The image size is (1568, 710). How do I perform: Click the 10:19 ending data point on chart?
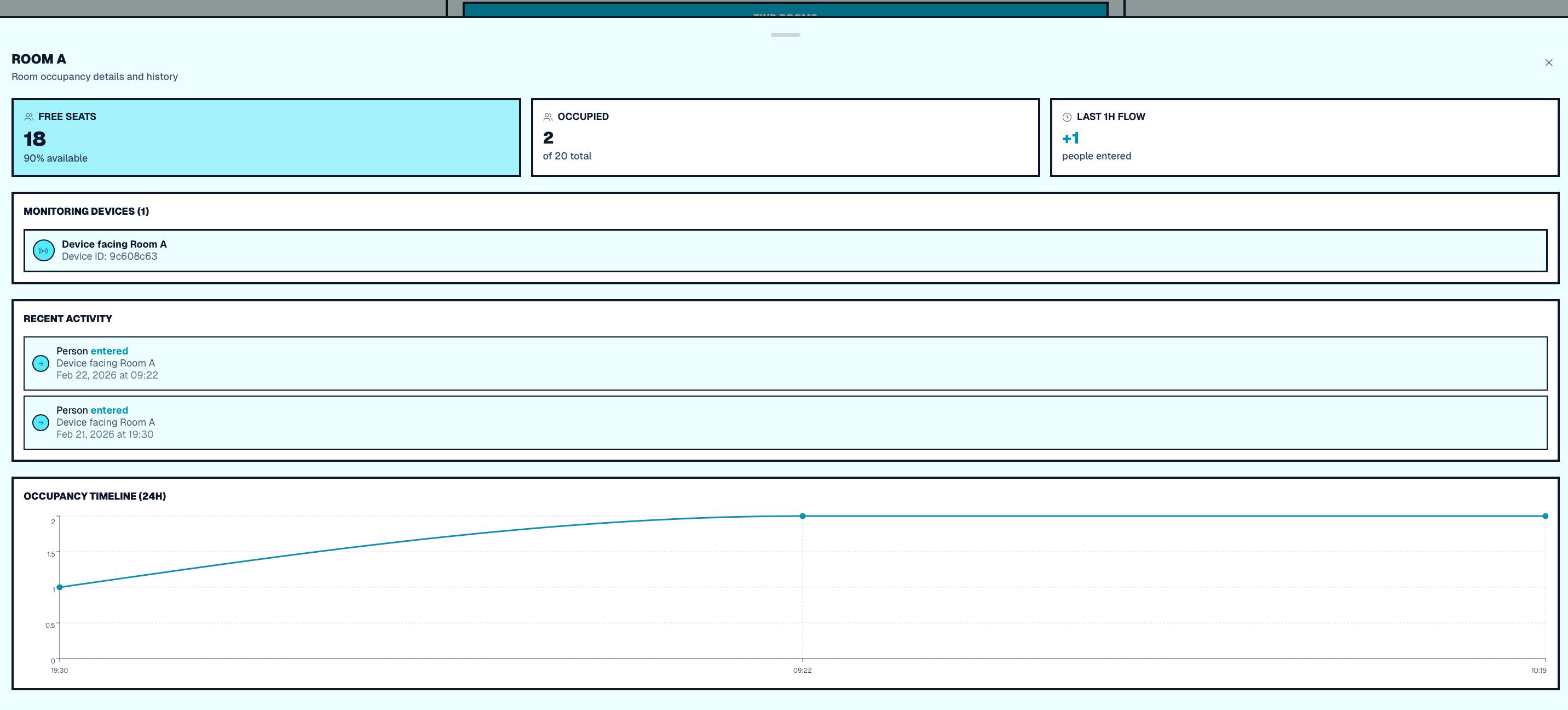coord(1545,516)
